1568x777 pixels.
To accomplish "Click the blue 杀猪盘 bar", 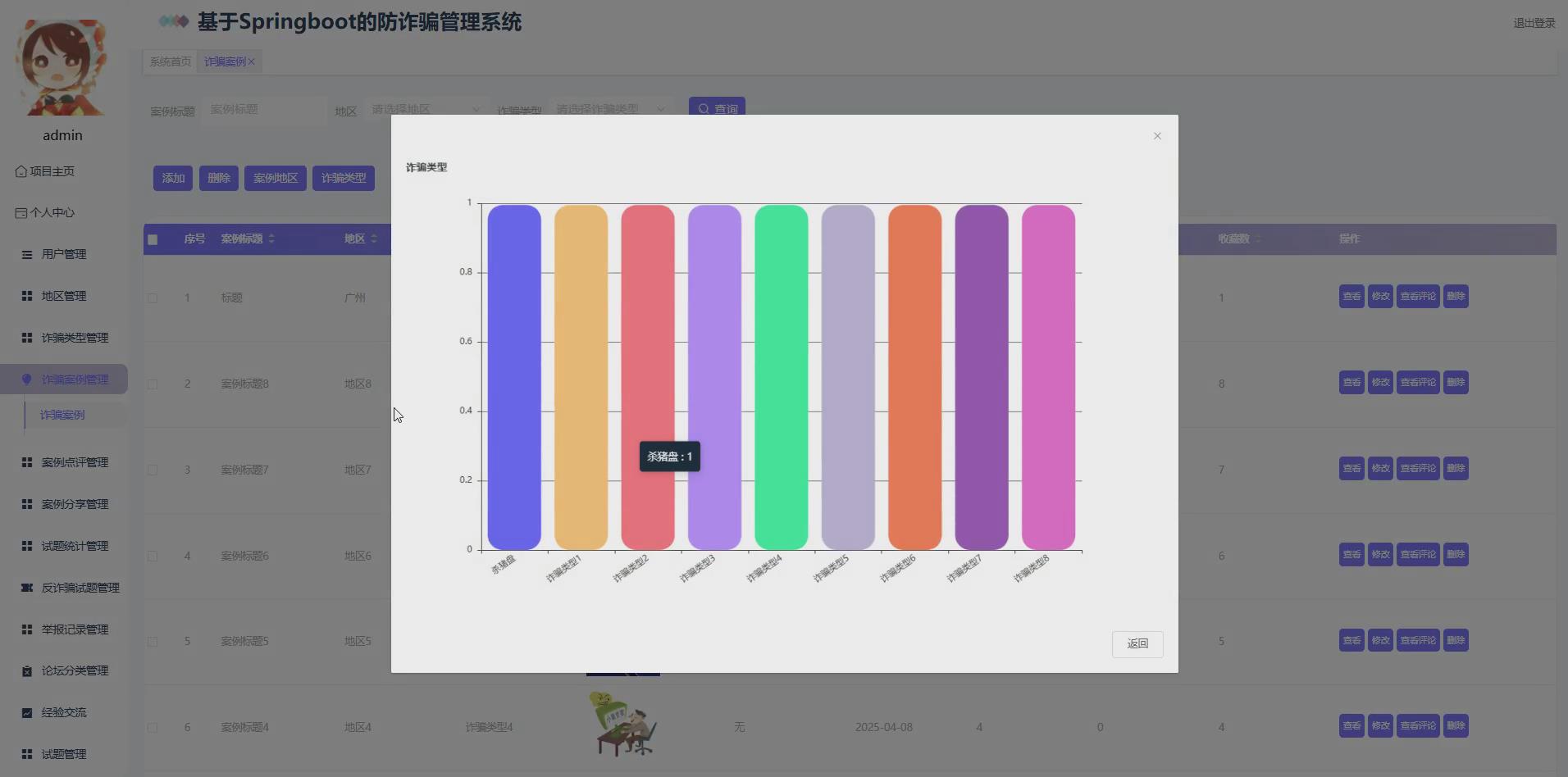I will coord(514,377).
